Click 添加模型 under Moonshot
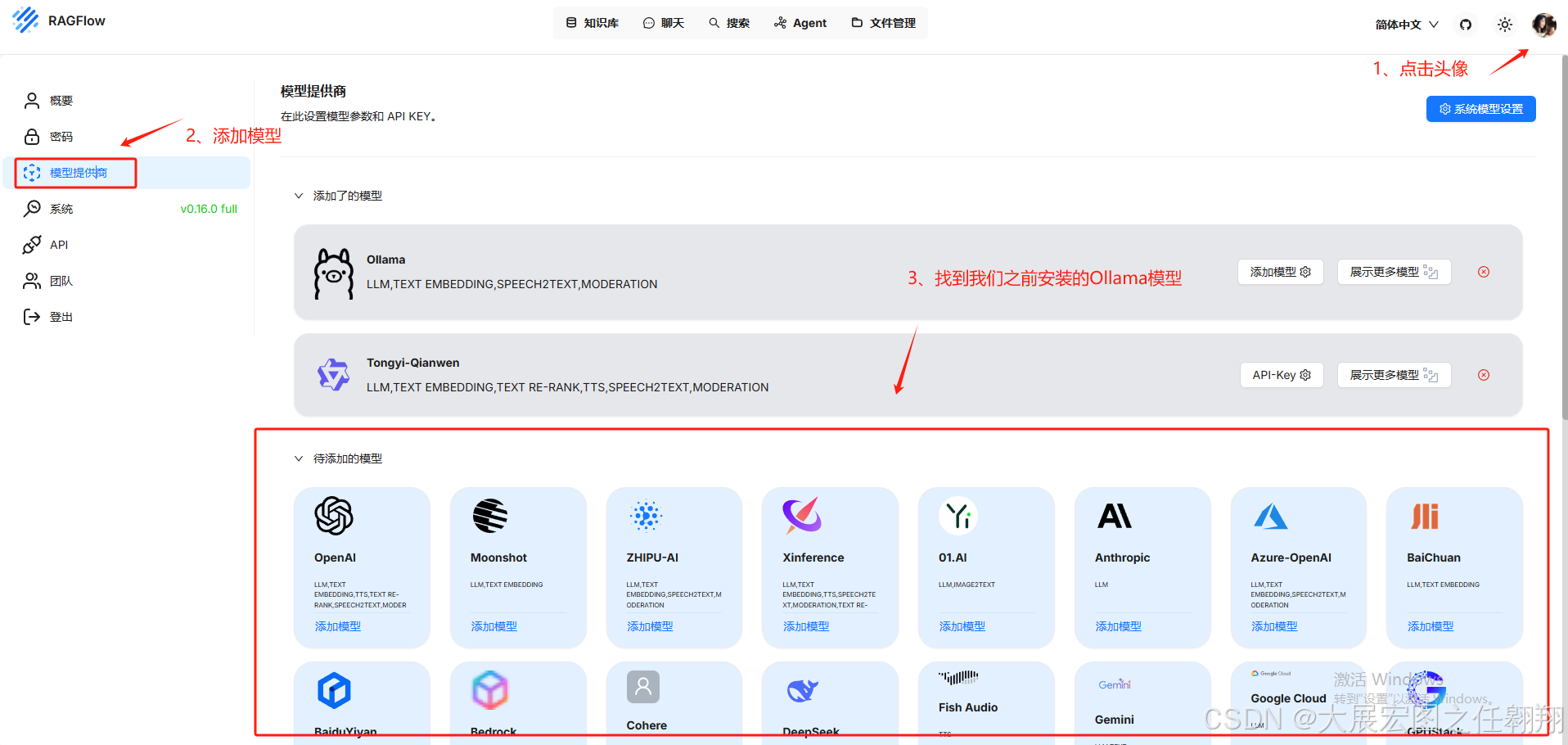The height and width of the screenshot is (745, 1568). [494, 626]
